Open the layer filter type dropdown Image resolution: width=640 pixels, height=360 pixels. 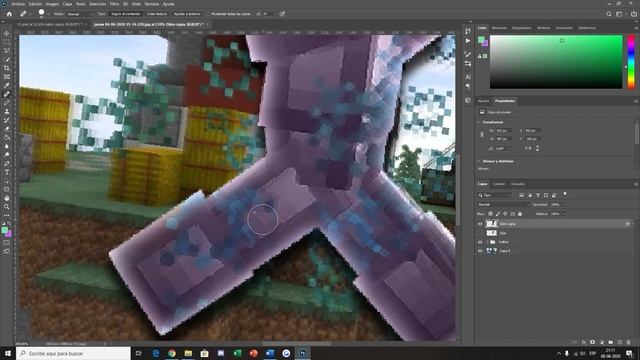495,196
